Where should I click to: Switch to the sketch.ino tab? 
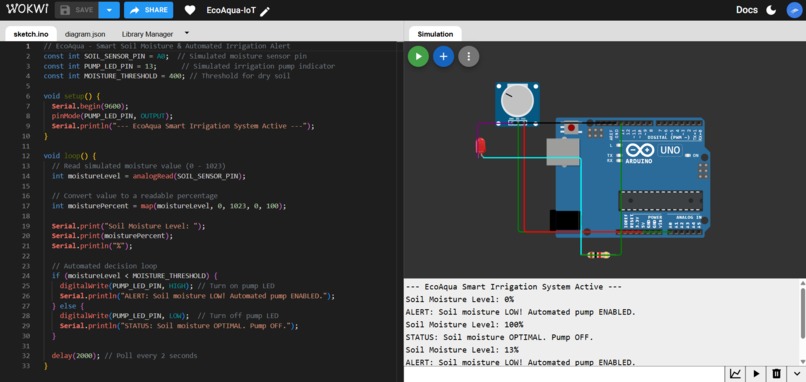point(31,34)
